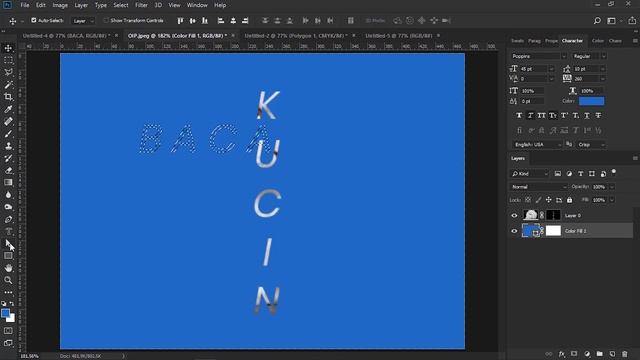This screenshot has height=360, width=640.
Task: Toggle Strikethrough text style
Action: tap(598, 116)
